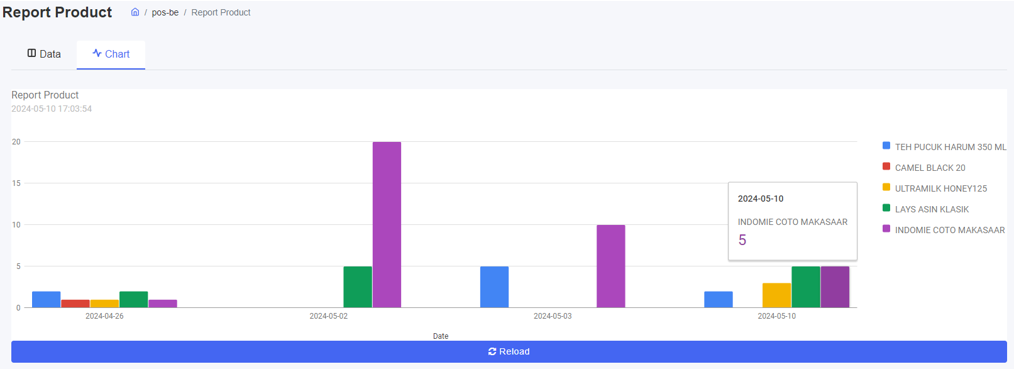This screenshot has width=1015, height=370.
Task: Click the Report Product chart title
Action: 45,95
